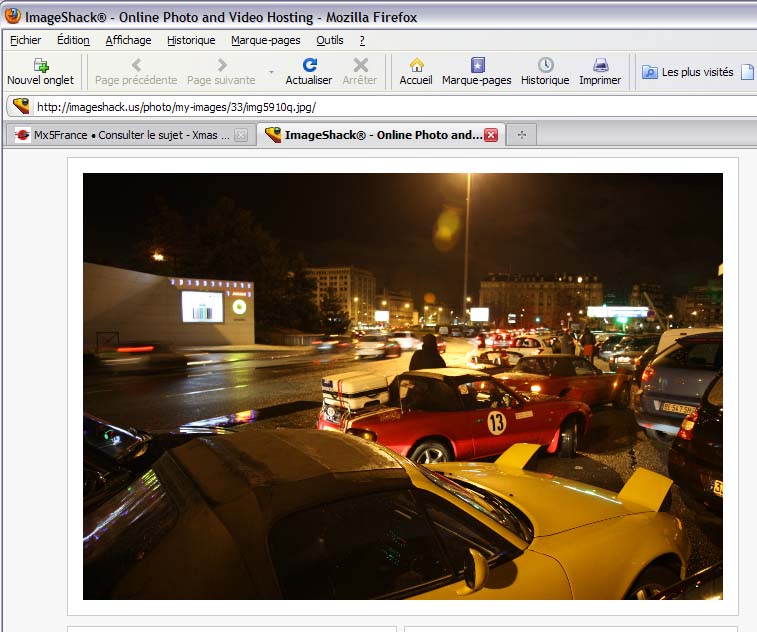Image resolution: width=757 pixels, height=632 pixels.
Task: Open the Édition menu
Action: coord(73,40)
